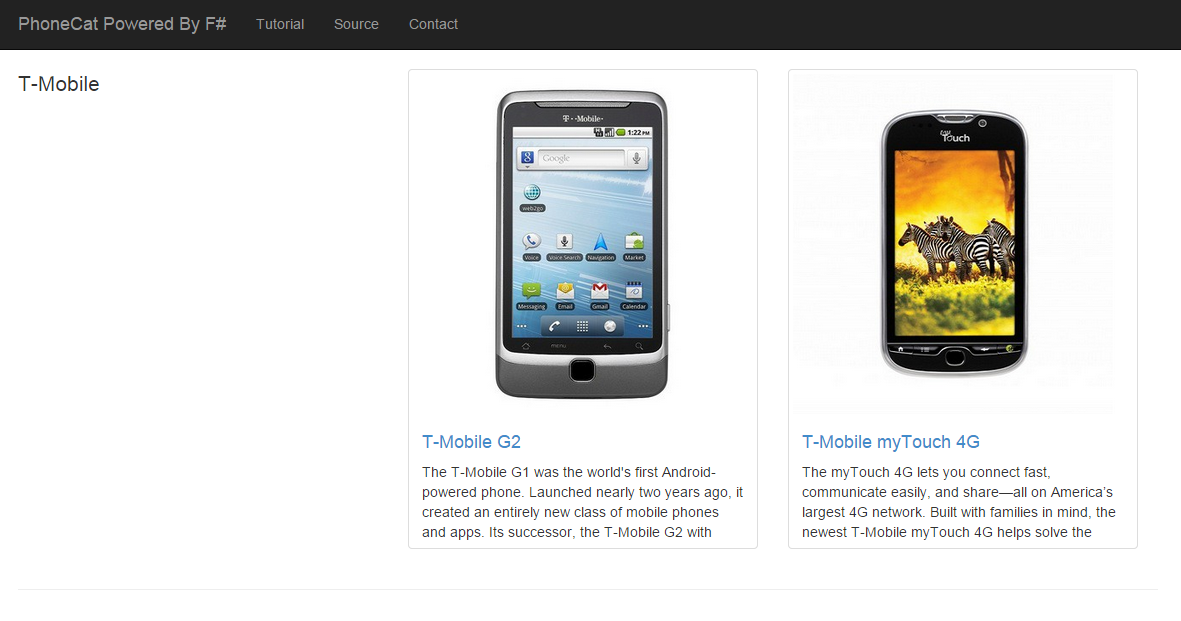Click the app grid icon in G2 dock
This screenshot has width=1181, height=621.
tap(582, 326)
